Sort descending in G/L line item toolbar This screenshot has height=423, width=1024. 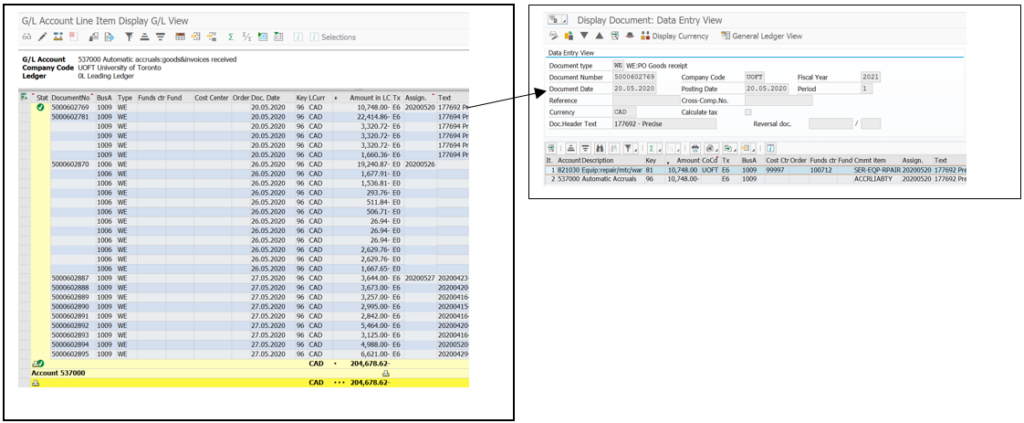click(x=160, y=37)
